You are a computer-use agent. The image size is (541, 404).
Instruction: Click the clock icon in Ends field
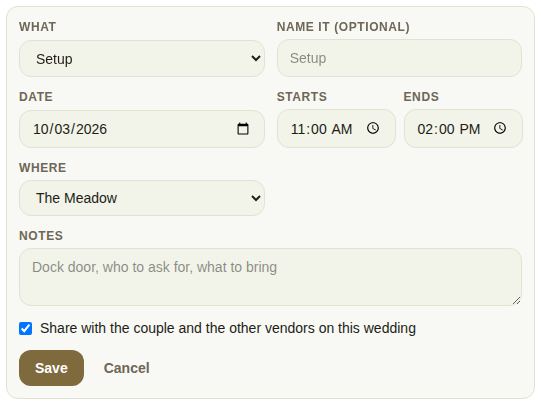500,128
